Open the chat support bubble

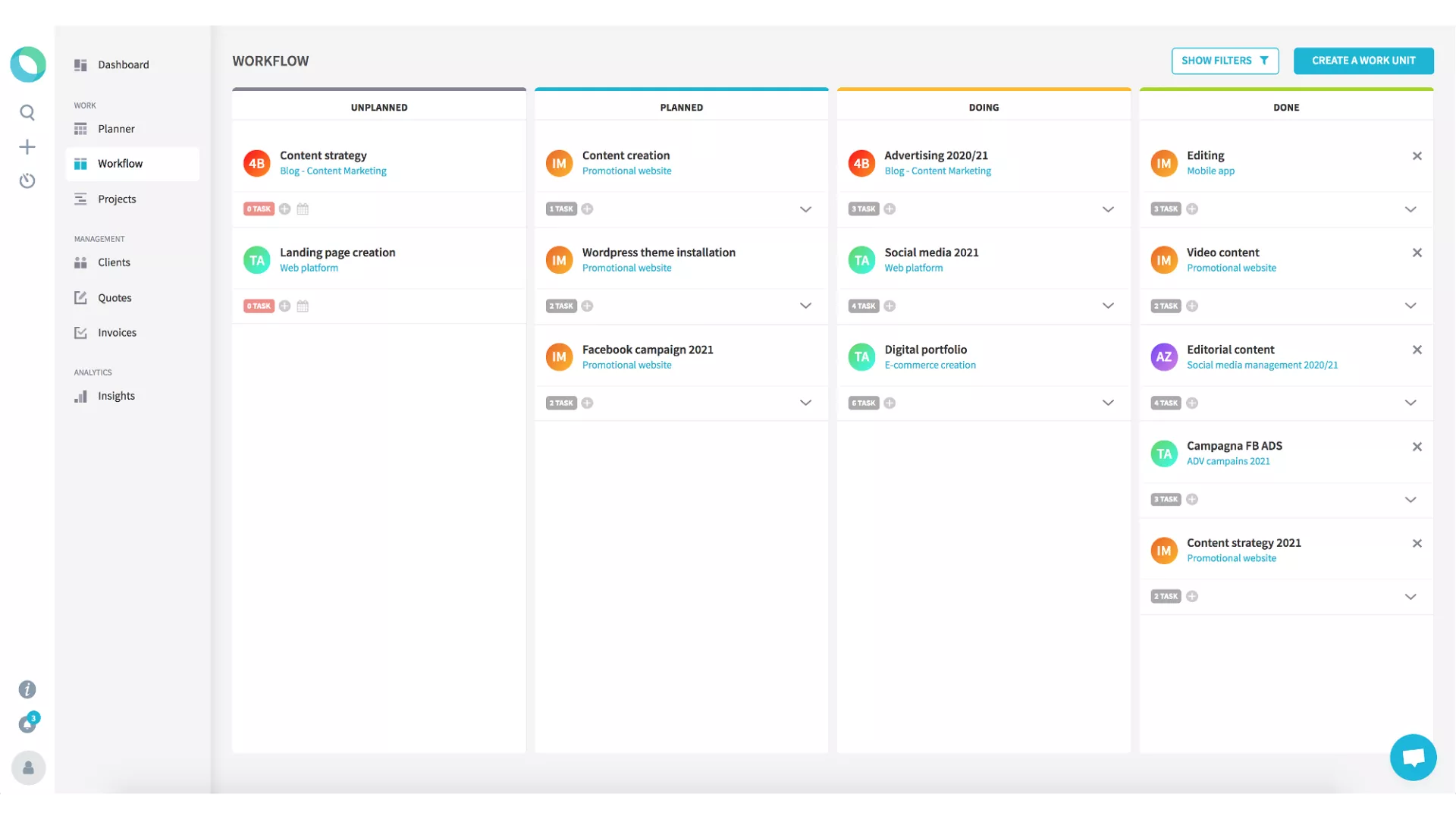tap(1413, 757)
